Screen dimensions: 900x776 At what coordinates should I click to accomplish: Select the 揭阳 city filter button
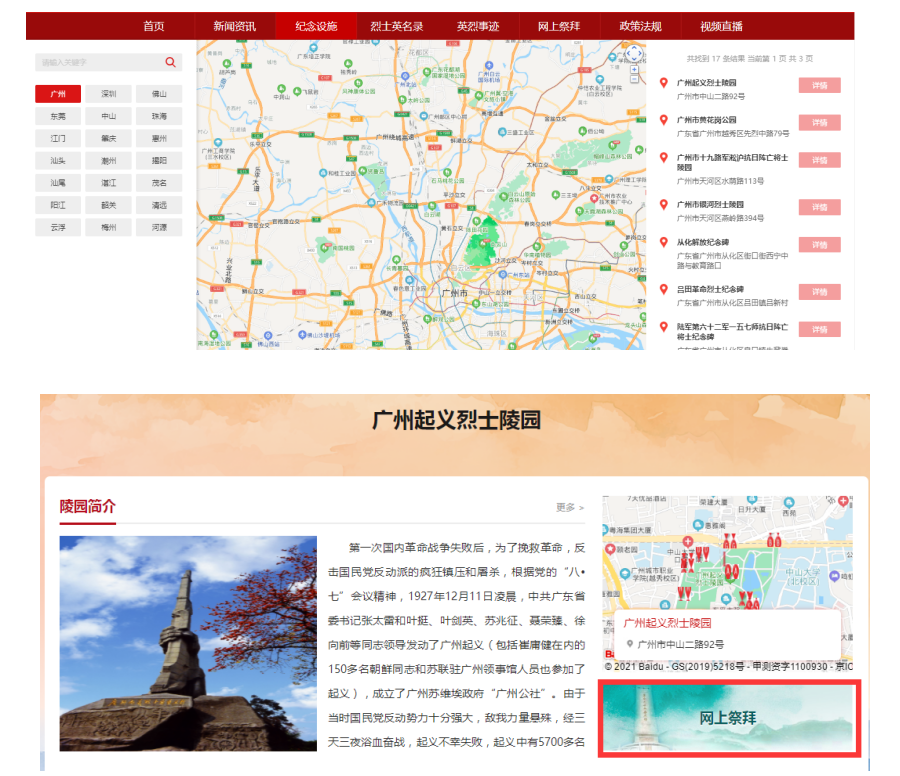159,161
